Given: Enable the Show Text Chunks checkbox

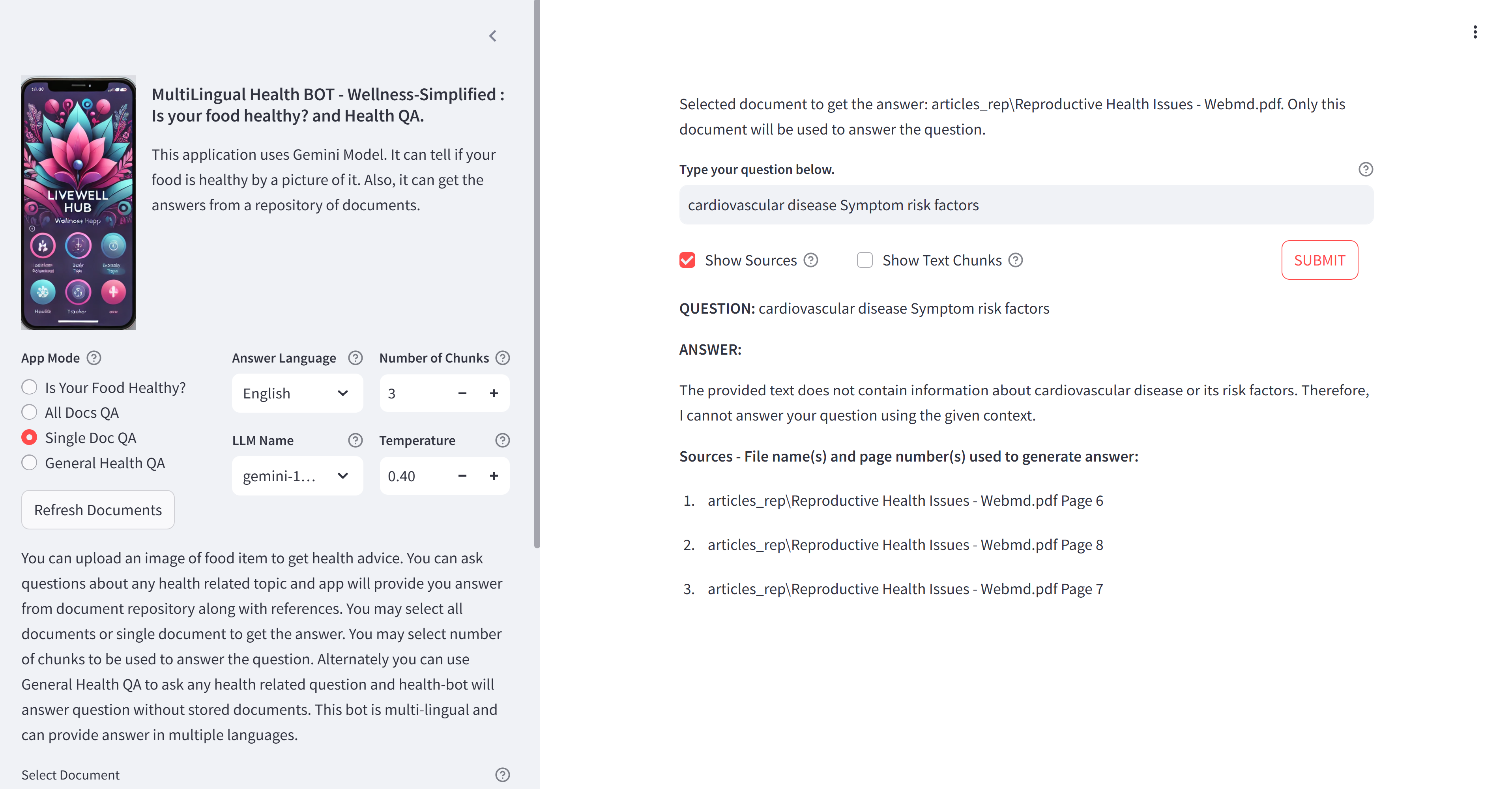Looking at the screenshot, I should click(865, 260).
